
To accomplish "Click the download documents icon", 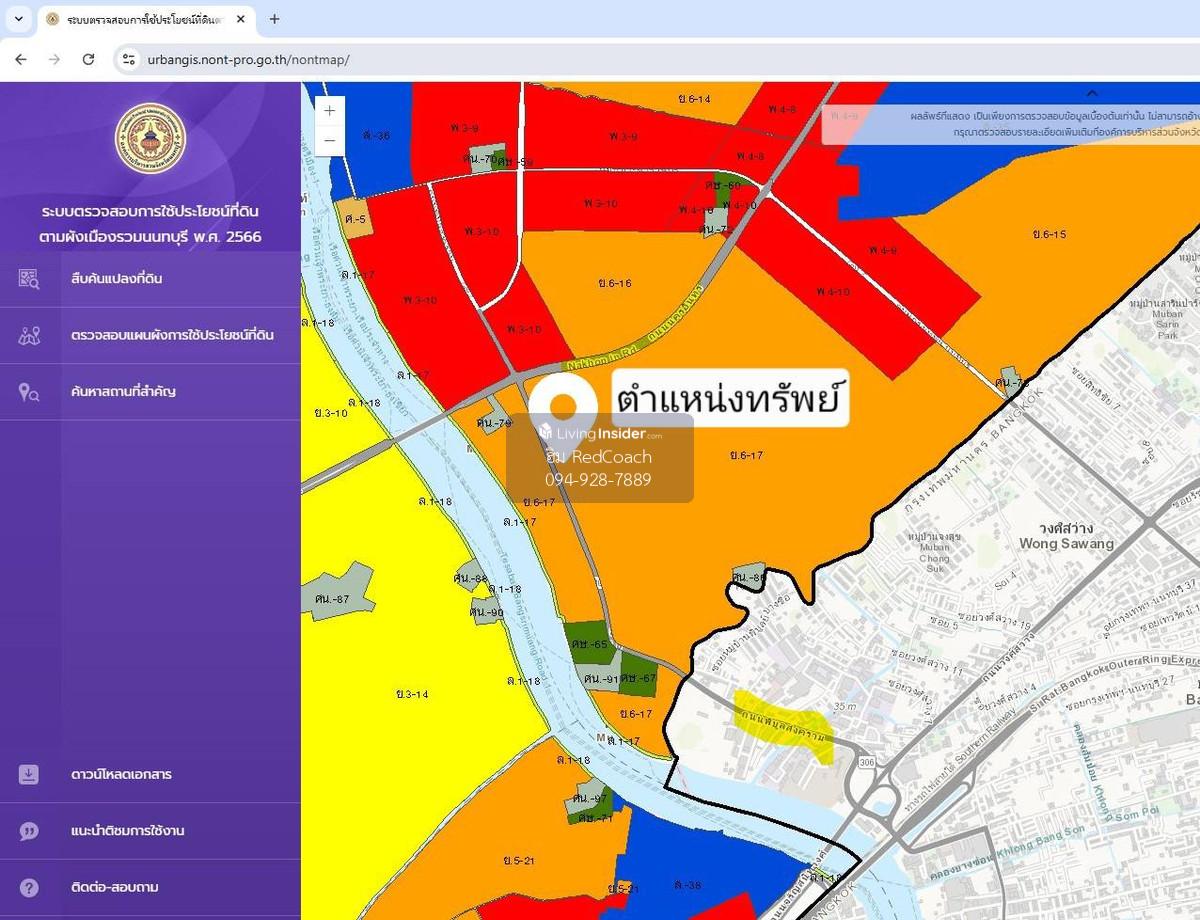I will coord(29,775).
